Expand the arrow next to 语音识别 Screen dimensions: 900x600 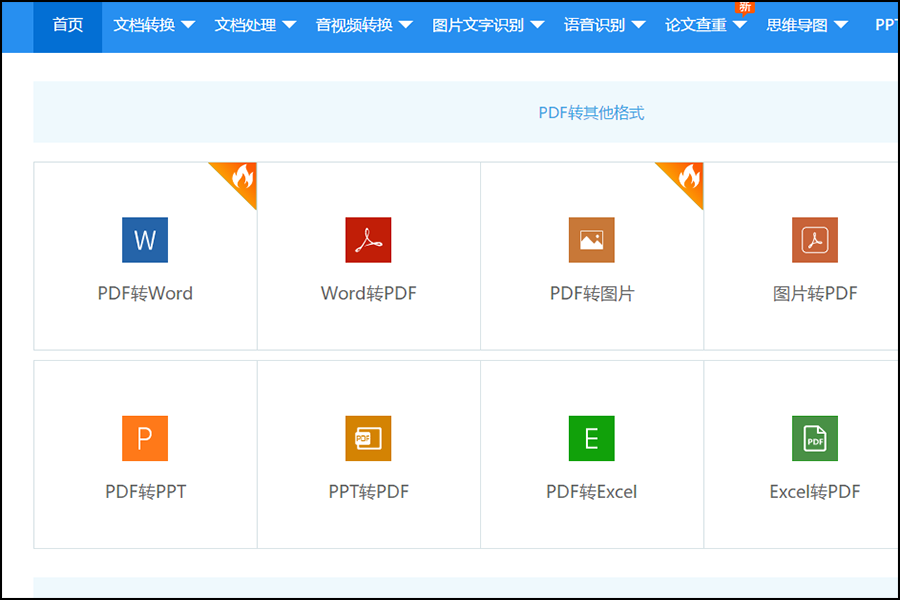coord(638,25)
